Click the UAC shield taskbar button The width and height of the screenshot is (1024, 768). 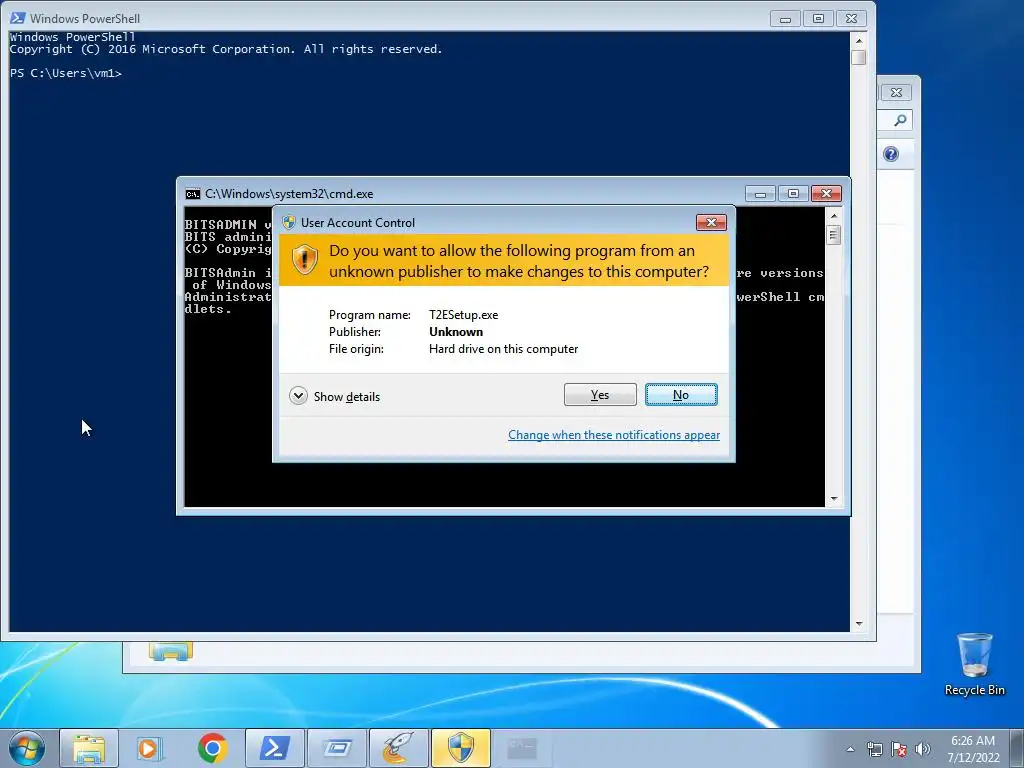[x=460, y=748]
